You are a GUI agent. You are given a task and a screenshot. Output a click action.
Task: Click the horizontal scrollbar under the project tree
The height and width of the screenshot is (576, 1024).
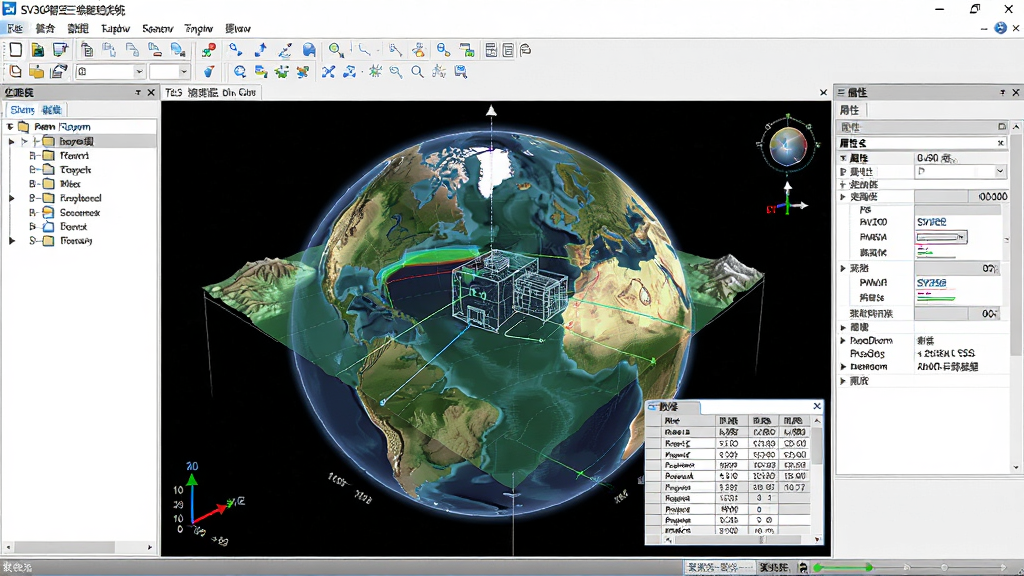tap(79, 547)
